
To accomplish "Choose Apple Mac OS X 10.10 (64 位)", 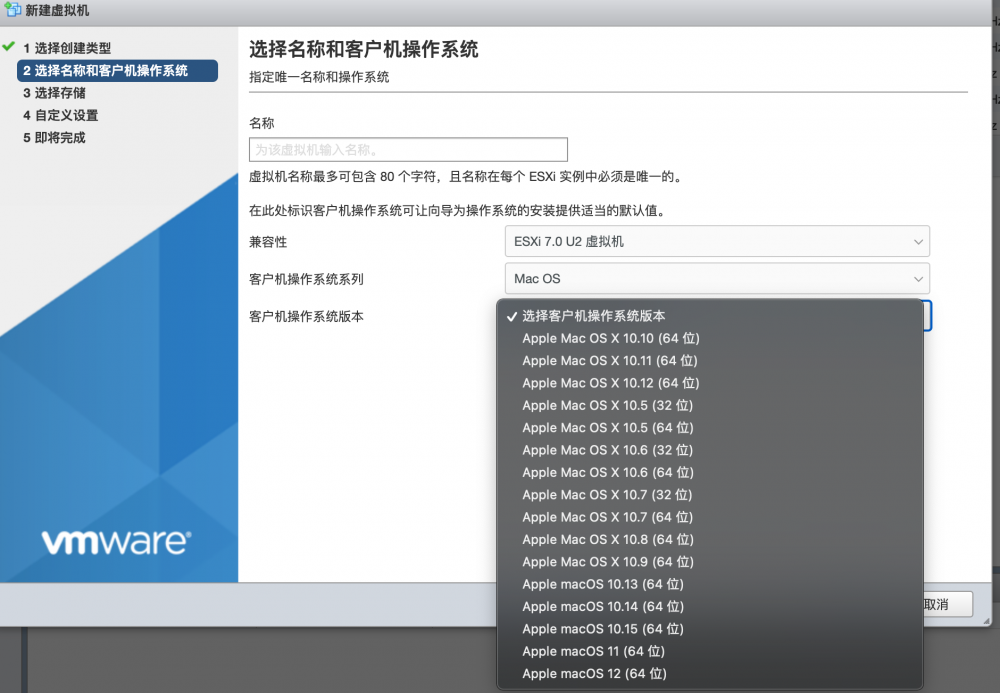I will [710, 339].
